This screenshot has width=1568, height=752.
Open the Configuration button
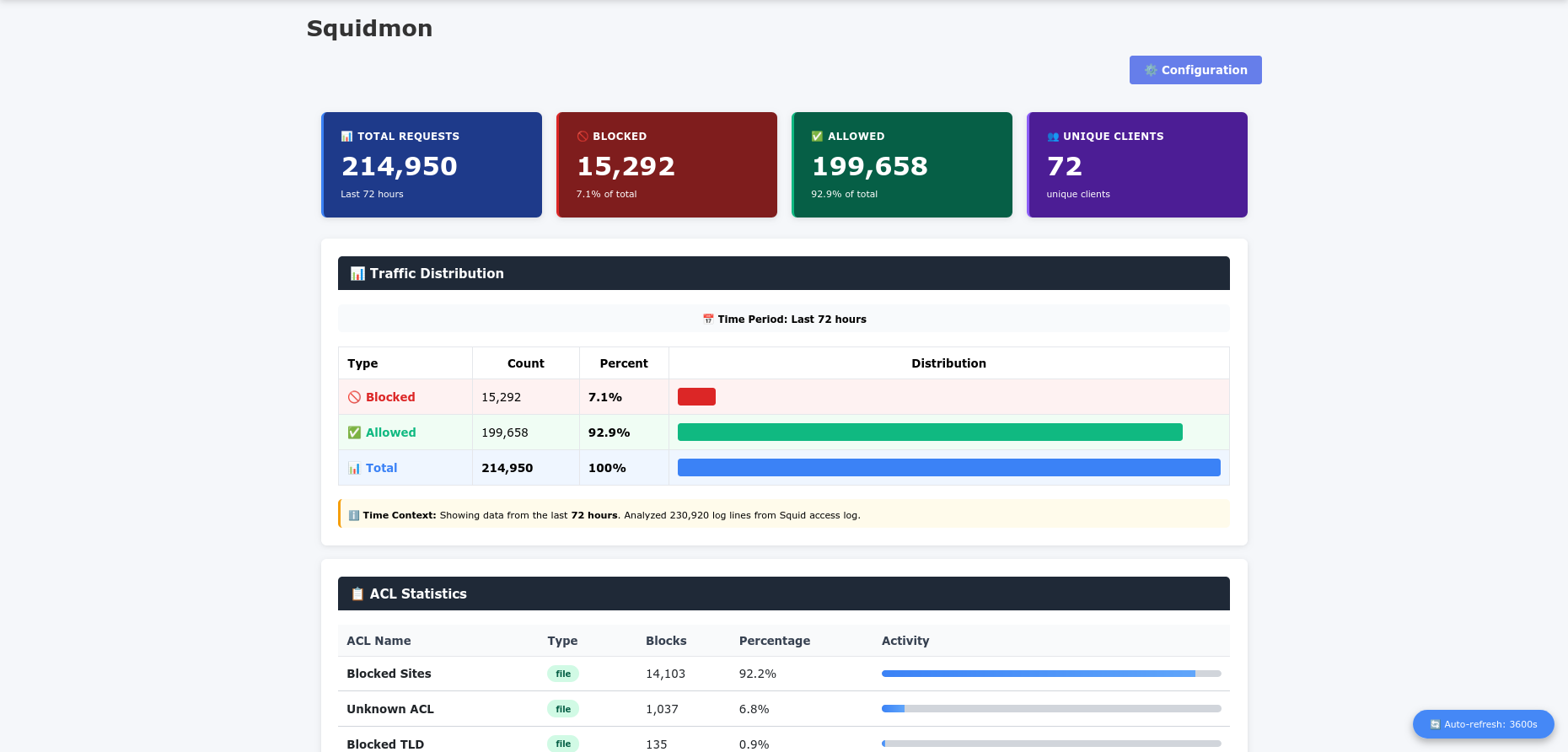pos(1195,70)
